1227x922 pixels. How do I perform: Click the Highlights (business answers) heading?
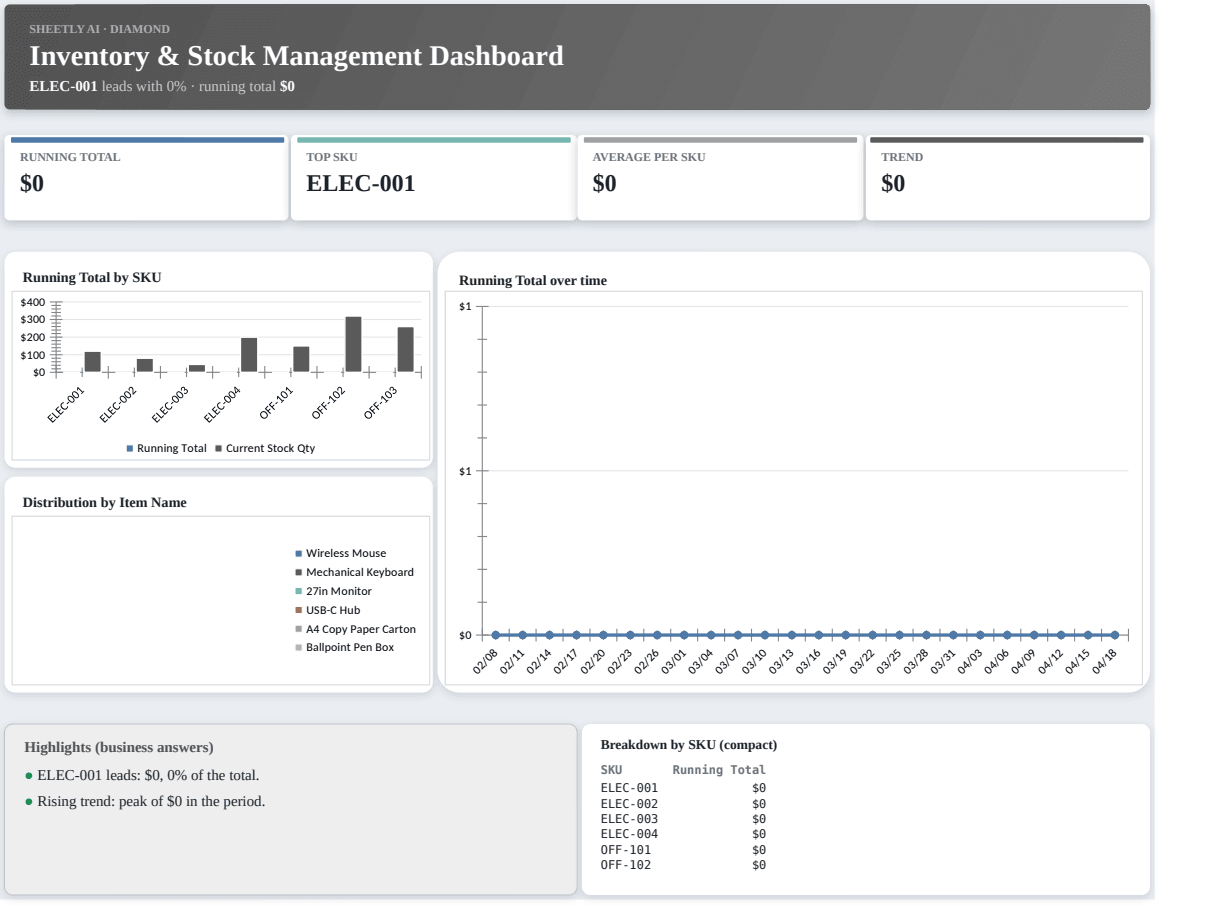point(119,747)
